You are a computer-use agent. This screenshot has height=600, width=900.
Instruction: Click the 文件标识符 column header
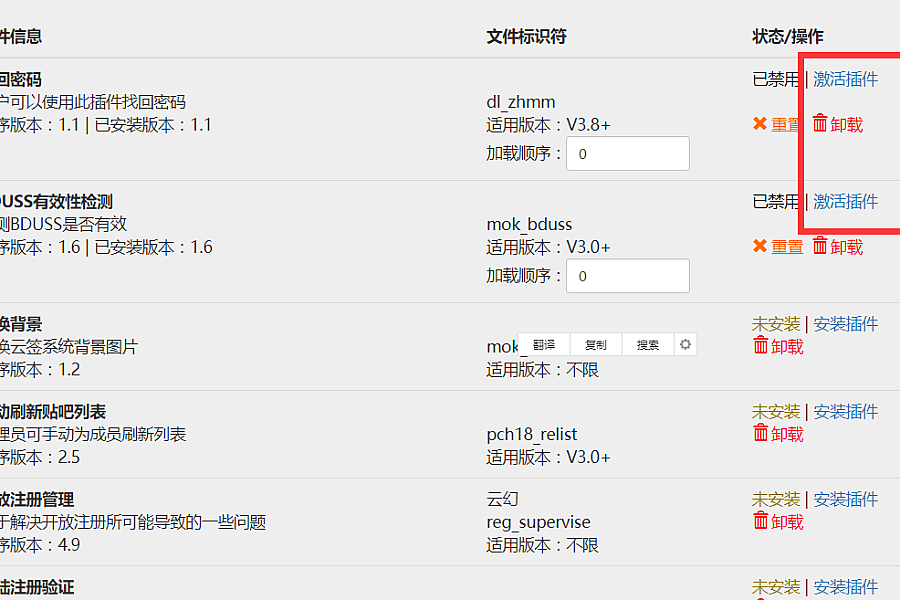point(526,36)
